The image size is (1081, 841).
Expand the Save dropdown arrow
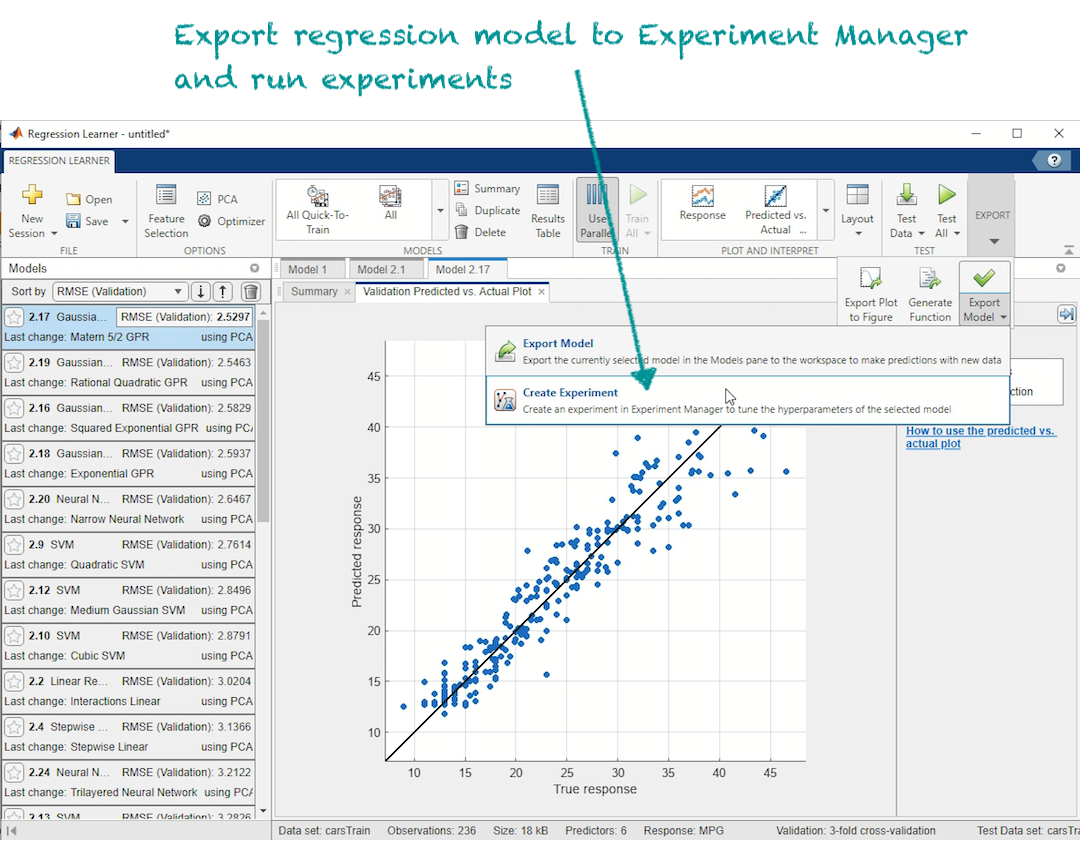pyautogui.click(x=125, y=222)
